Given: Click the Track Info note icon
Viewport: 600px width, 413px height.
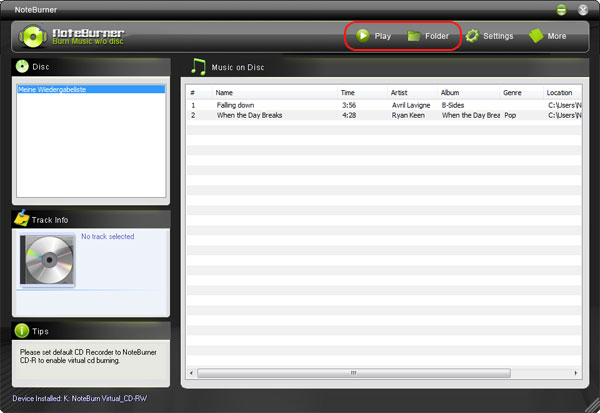Looking at the screenshot, I should coord(22,218).
